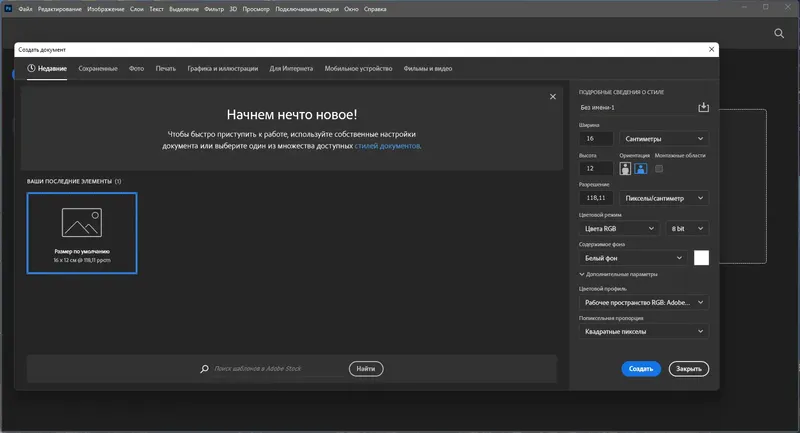Click the document name field Без имени-1
Screen dimensions: 800x433
(x=636, y=108)
